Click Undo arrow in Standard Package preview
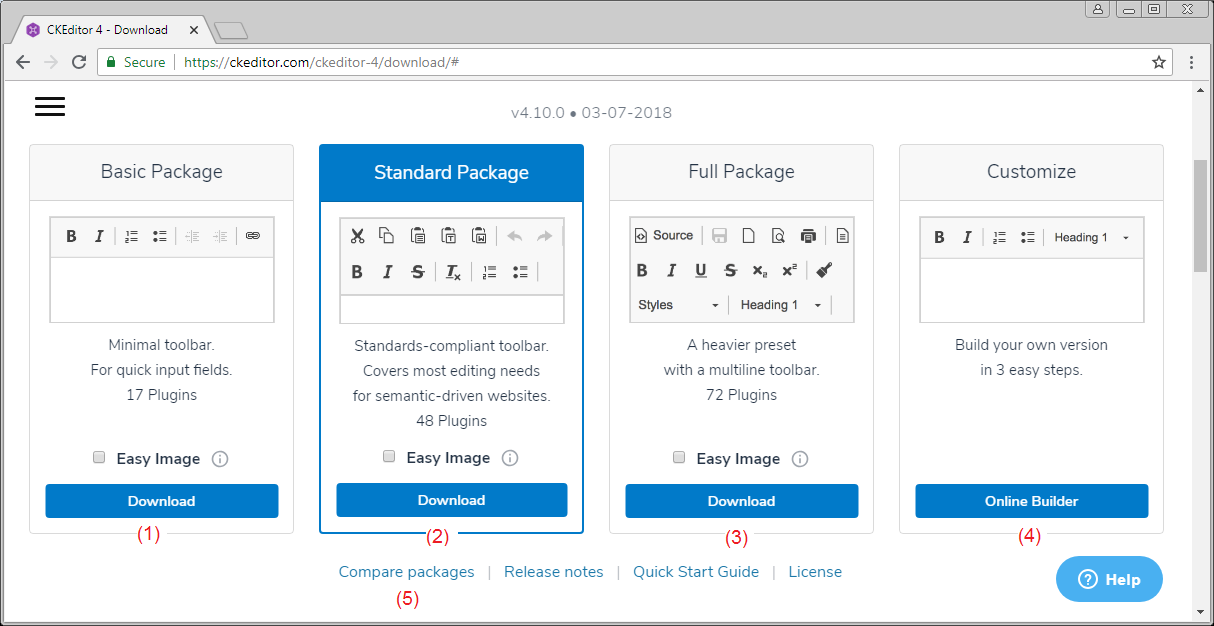 point(515,236)
